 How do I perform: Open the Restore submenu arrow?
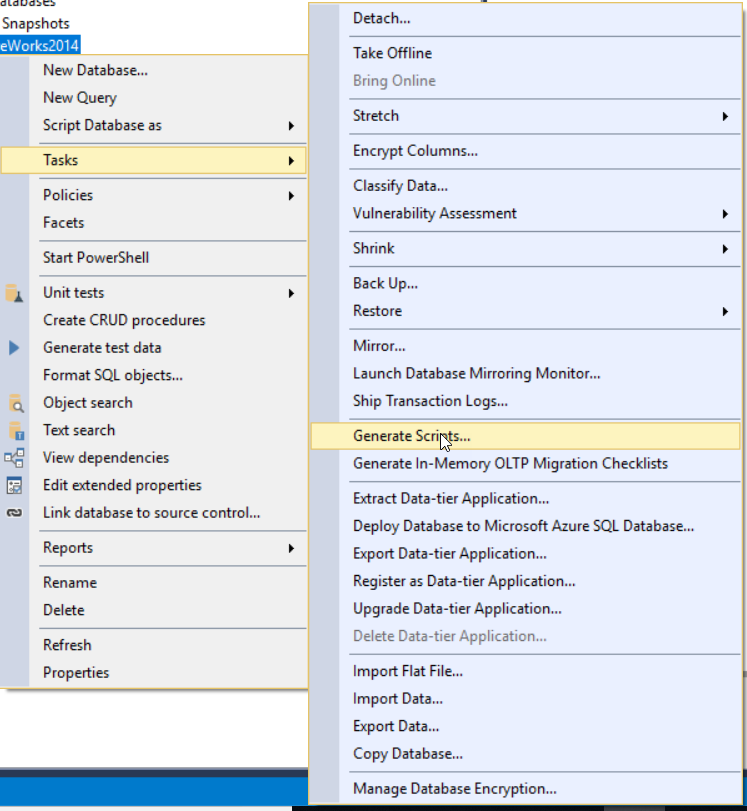tap(725, 311)
